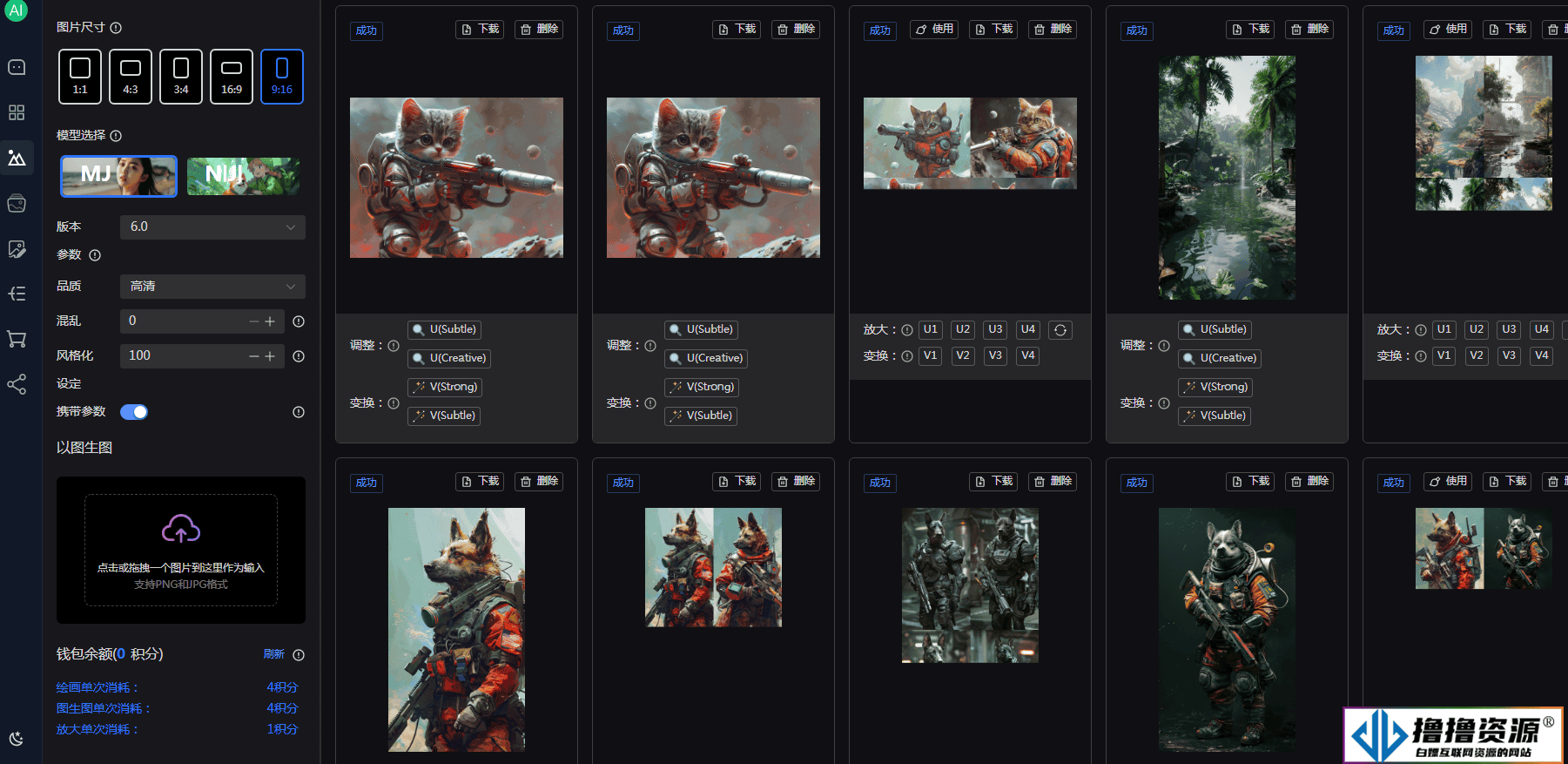Click the 风格化 number input field
The image size is (1568, 764).
(202, 356)
